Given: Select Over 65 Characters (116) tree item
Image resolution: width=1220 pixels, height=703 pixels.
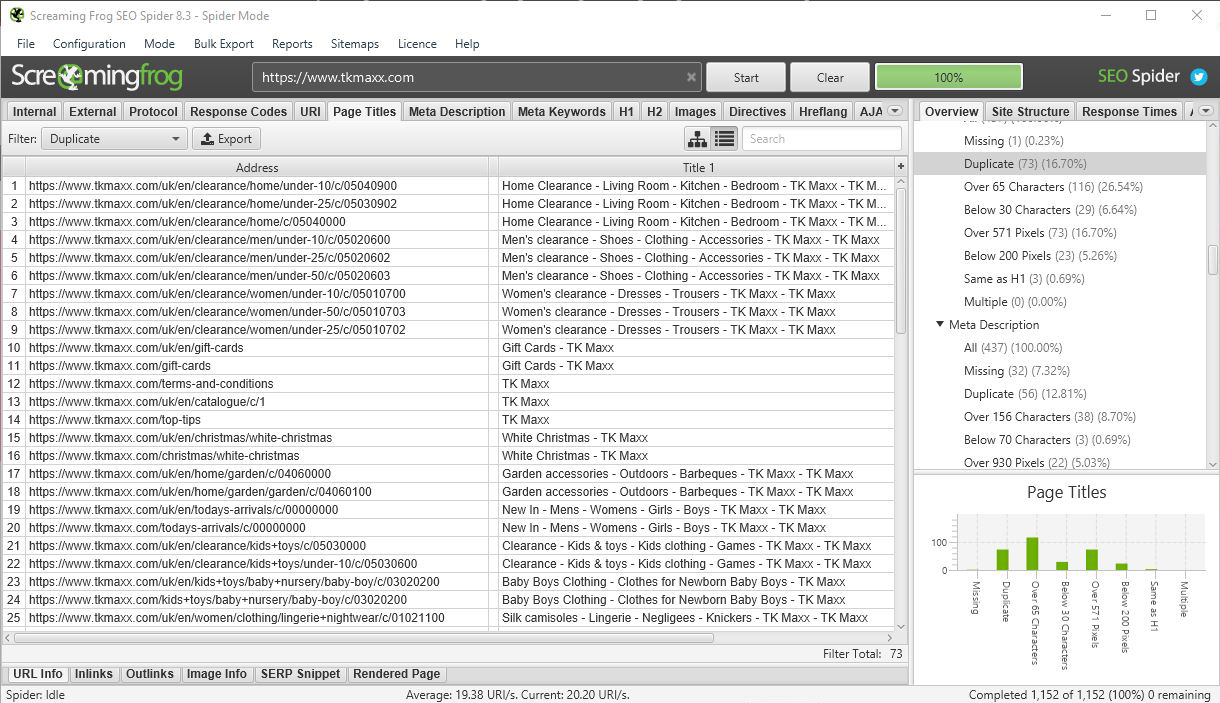Looking at the screenshot, I should [1053, 187].
